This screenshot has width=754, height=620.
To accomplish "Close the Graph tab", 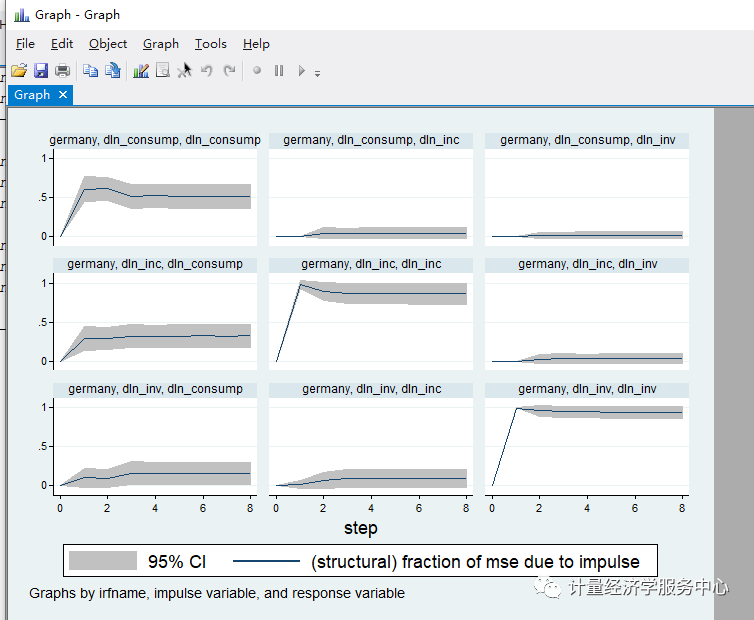I will [63, 95].
